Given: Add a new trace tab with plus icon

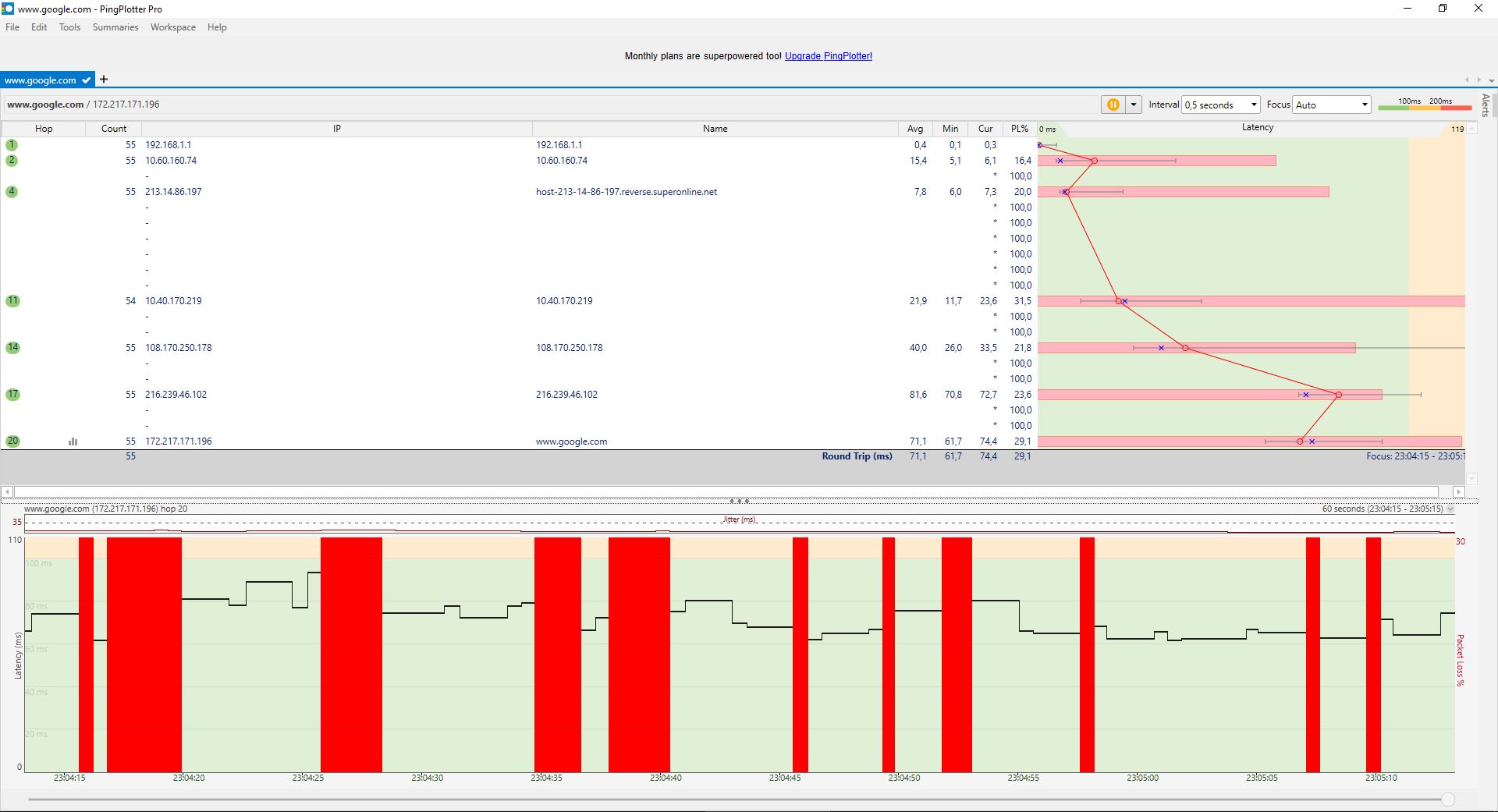Looking at the screenshot, I should click(x=104, y=80).
